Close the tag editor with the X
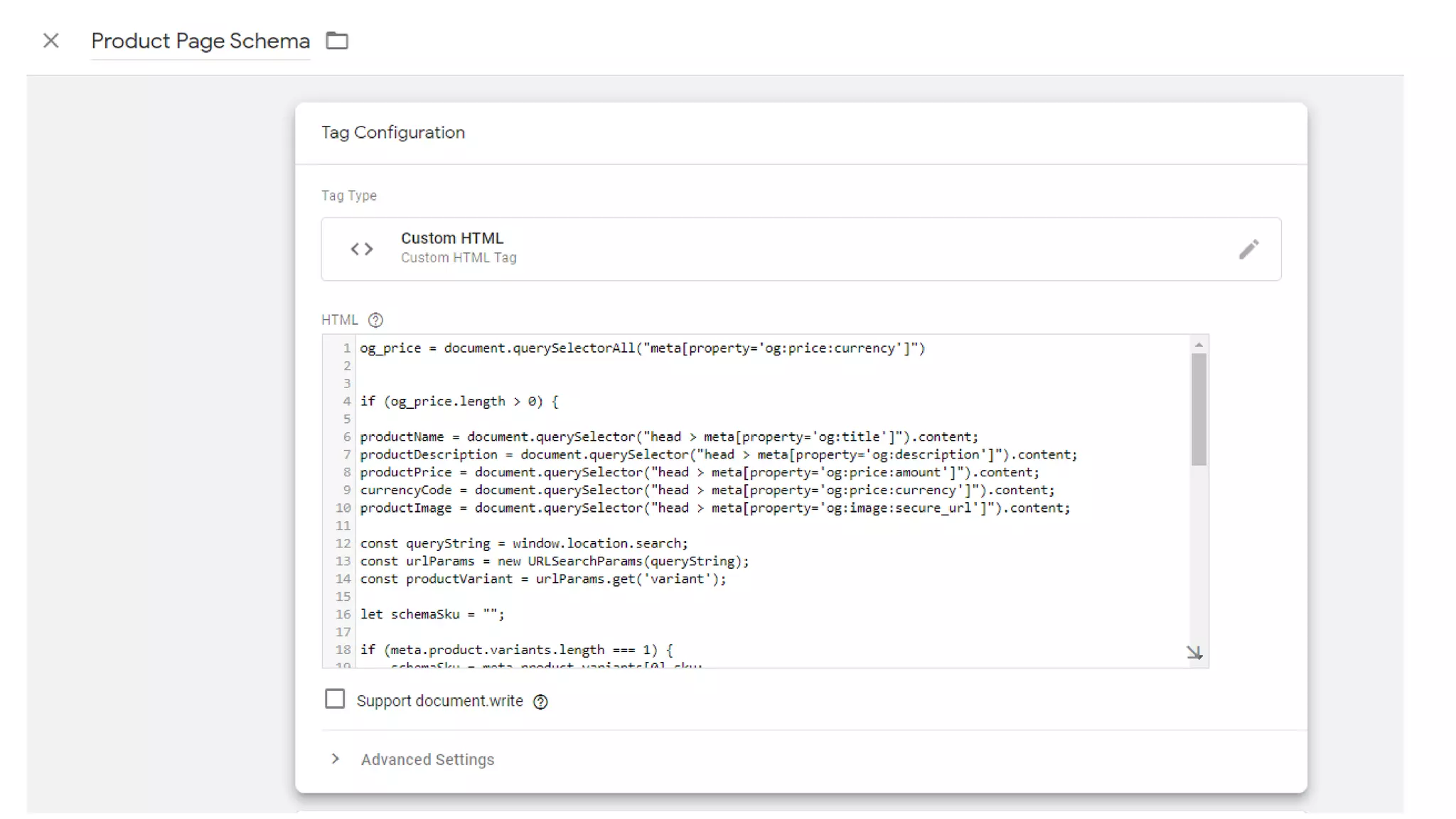The width and height of the screenshot is (1456, 819). pos(50,41)
